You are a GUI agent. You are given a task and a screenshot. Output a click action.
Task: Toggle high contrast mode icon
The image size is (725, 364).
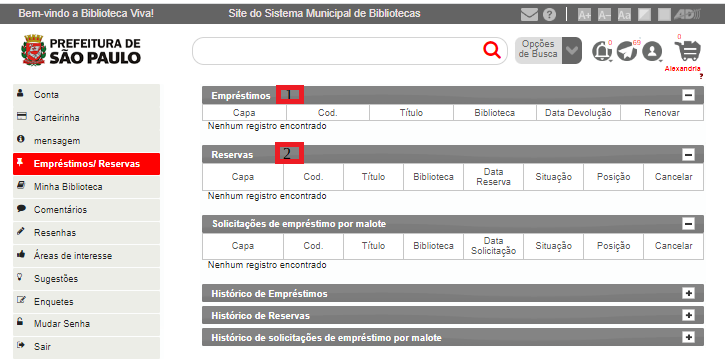pyautogui.click(x=645, y=15)
